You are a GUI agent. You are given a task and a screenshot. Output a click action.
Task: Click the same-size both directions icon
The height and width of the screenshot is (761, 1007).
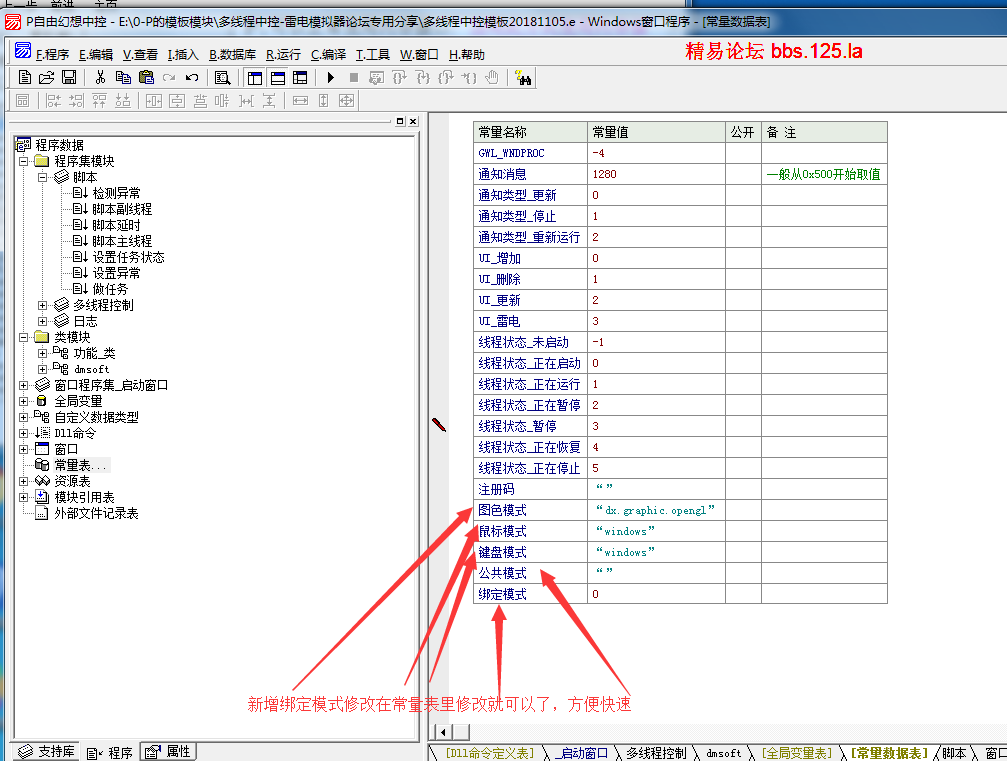tap(347, 100)
